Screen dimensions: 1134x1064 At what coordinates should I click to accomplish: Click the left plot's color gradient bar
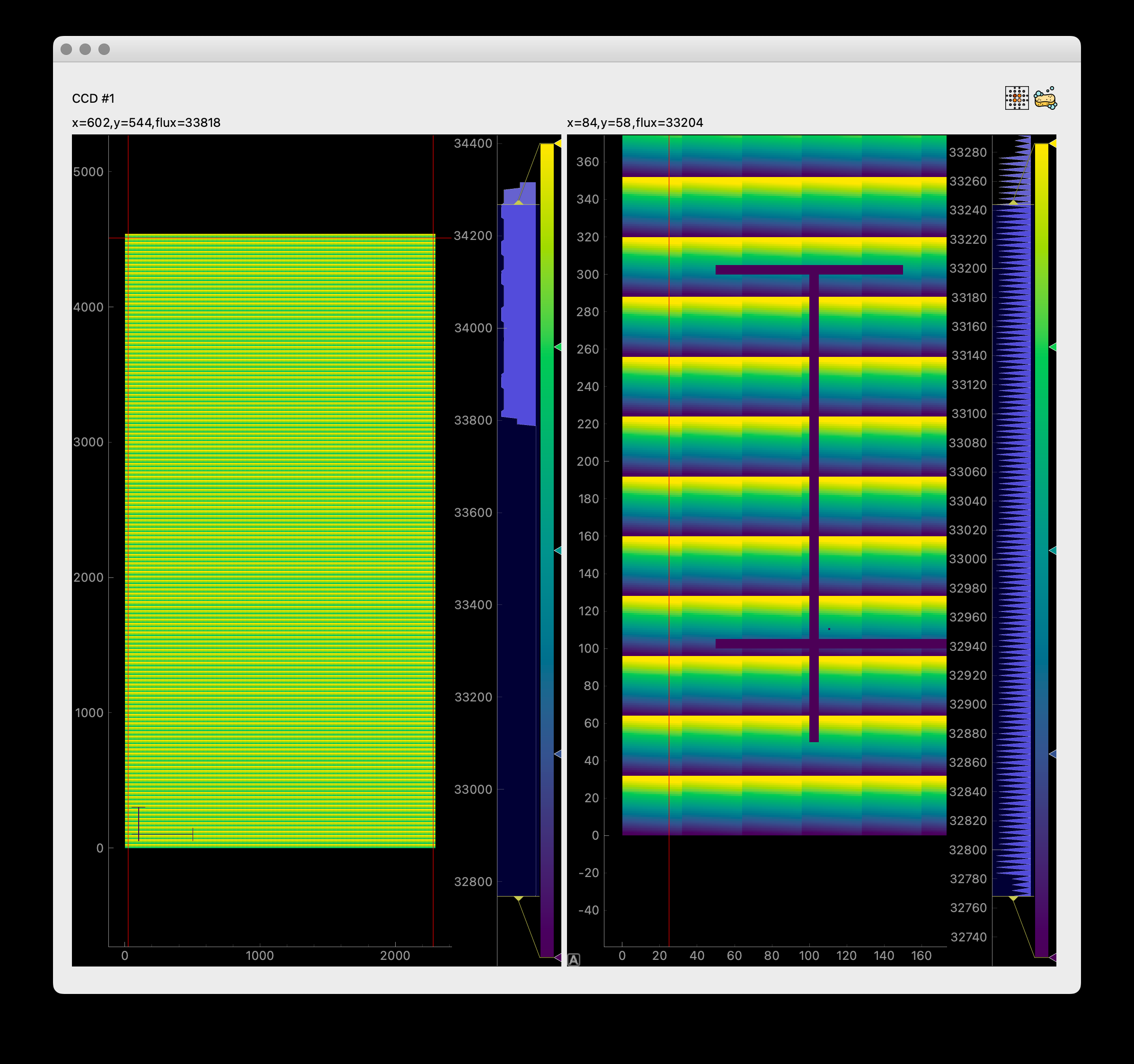[x=547, y=550]
